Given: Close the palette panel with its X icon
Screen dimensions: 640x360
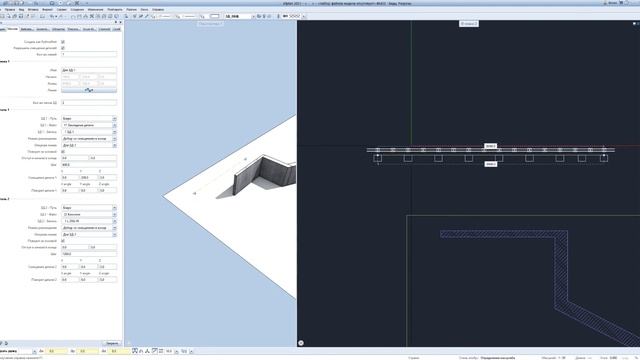Looking at the screenshot, I should [x=120, y=22].
